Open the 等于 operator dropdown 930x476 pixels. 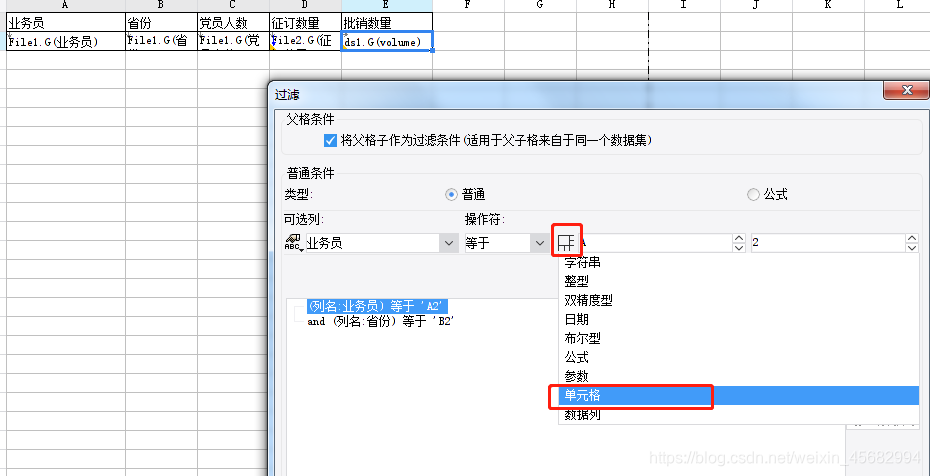539,243
